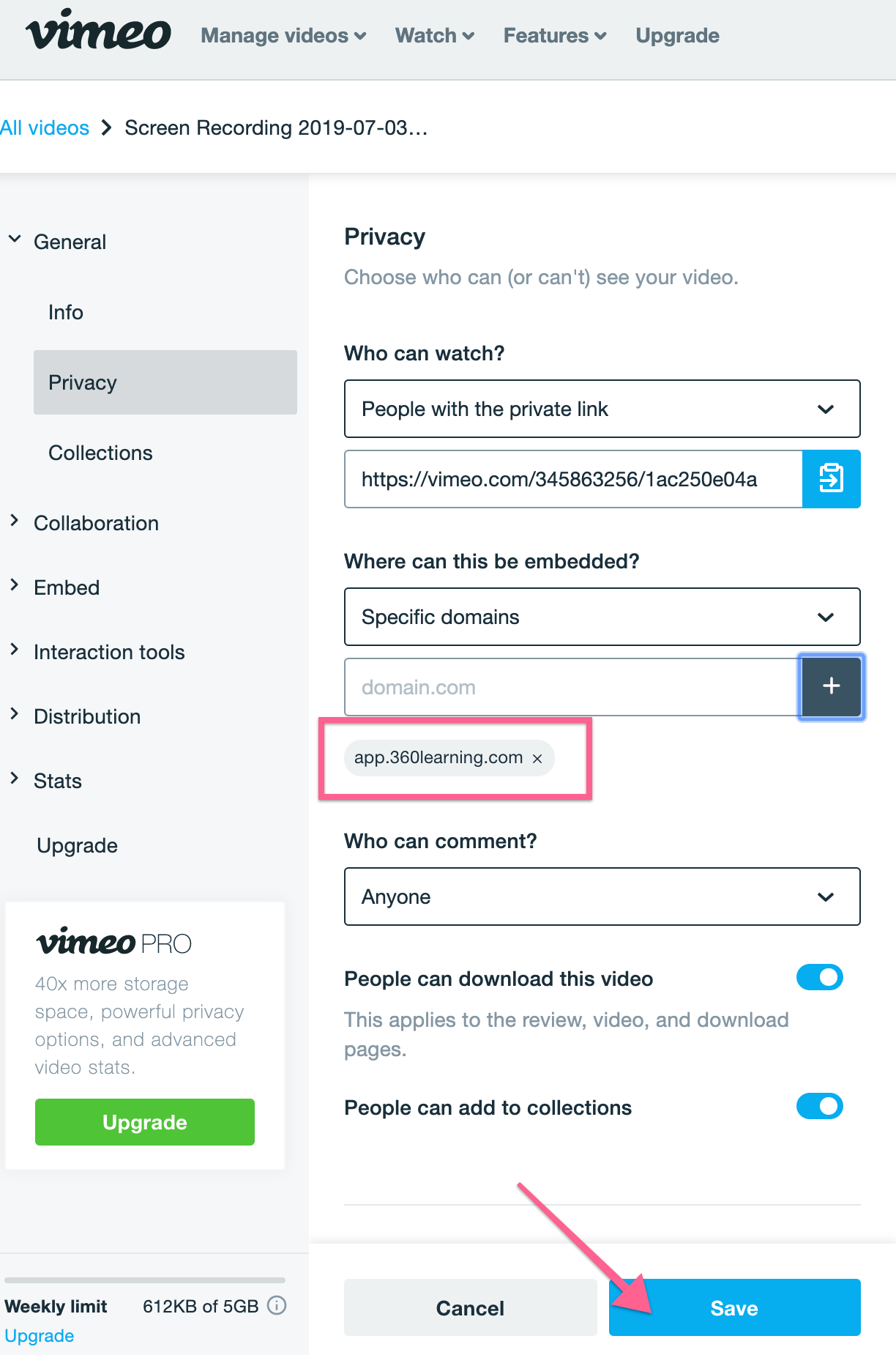Open the Who can watch dropdown

602,409
